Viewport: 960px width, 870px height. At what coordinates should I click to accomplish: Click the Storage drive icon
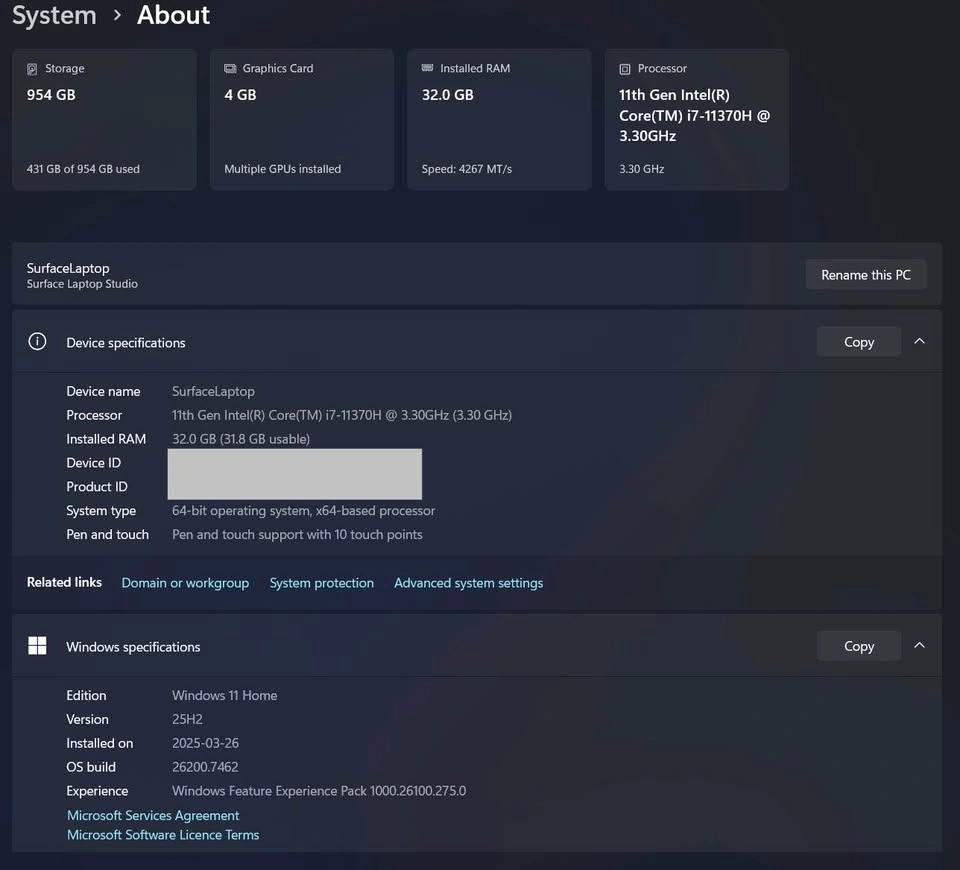[32, 69]
